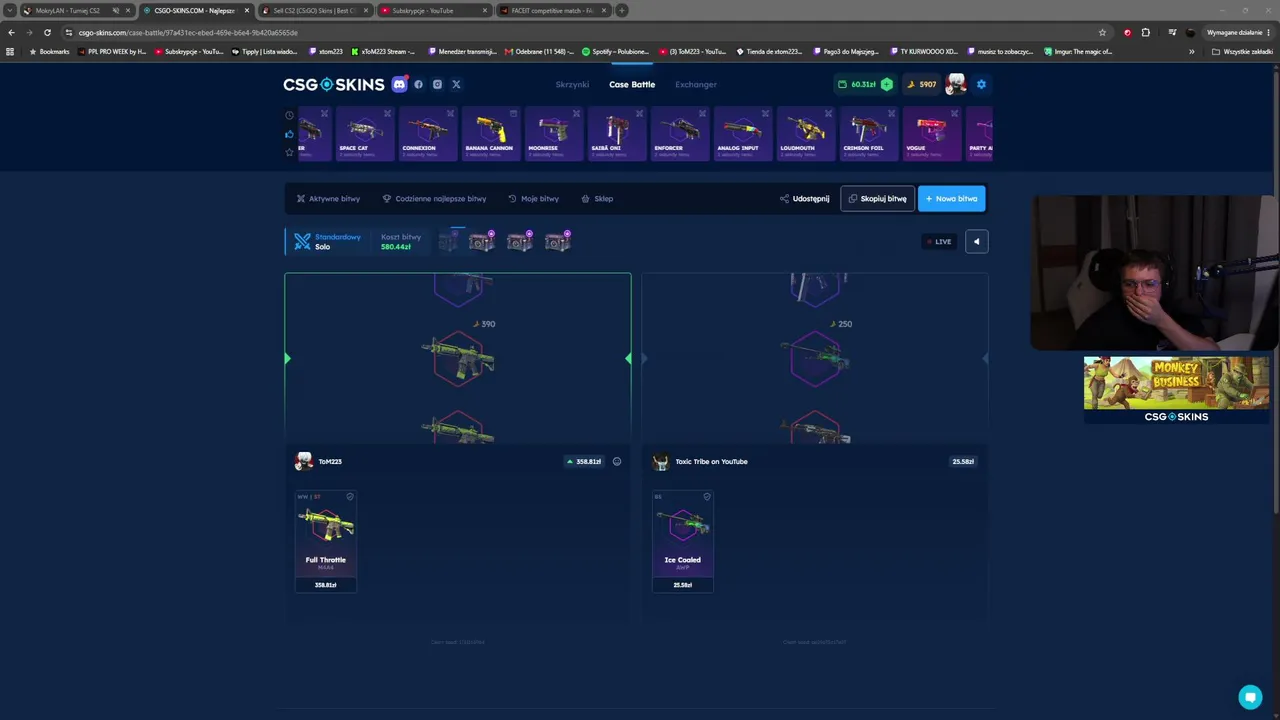Show recent drops with the clock icon
The width and height of the screenshot is (1280, 720).
[290, 115]
